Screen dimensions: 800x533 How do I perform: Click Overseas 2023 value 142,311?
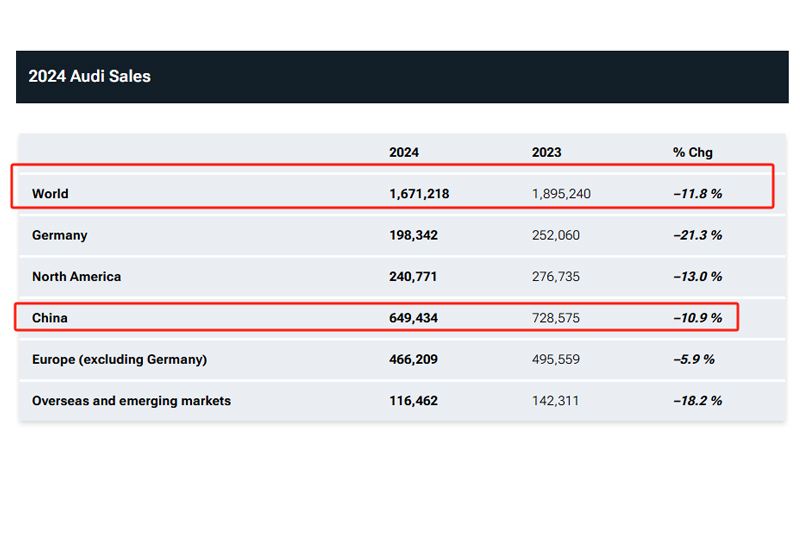point(555,400)
